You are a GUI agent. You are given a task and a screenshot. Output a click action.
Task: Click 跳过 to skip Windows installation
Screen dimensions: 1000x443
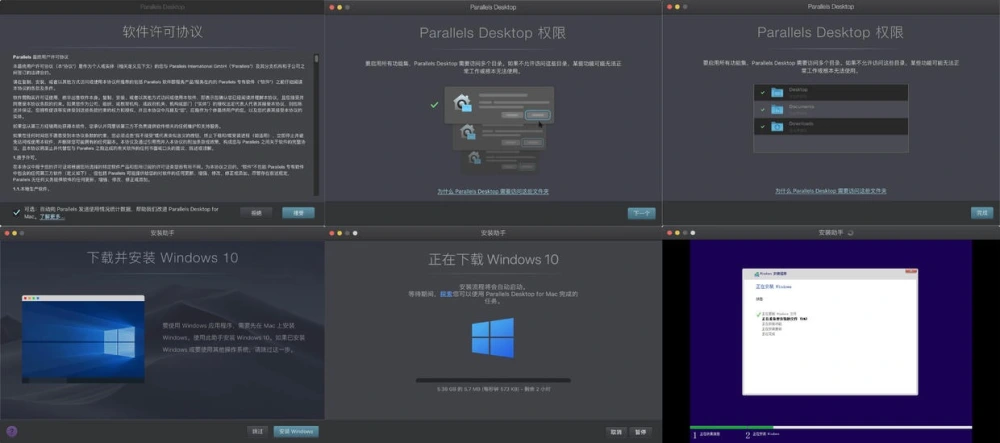(258, 432)
